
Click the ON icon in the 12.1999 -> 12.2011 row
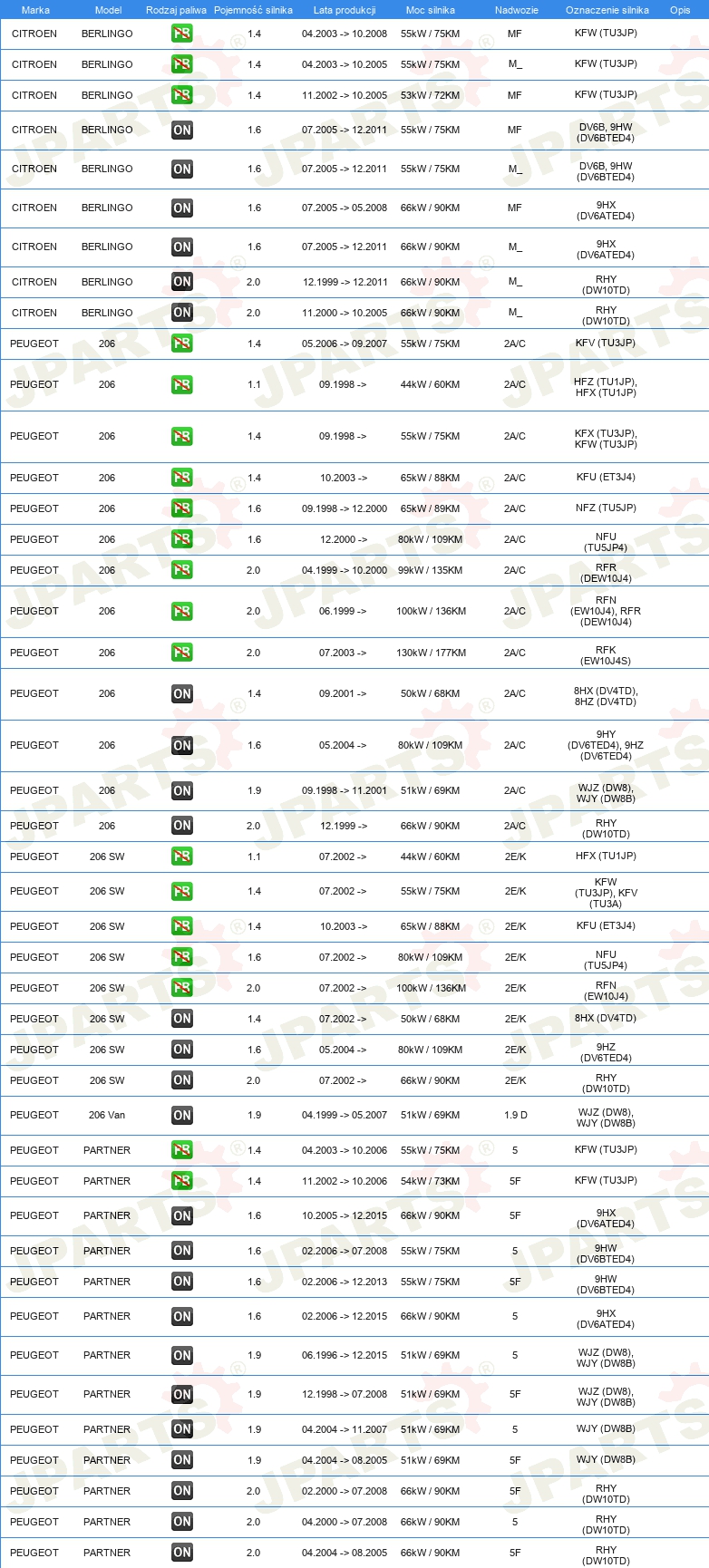[182, 282]
